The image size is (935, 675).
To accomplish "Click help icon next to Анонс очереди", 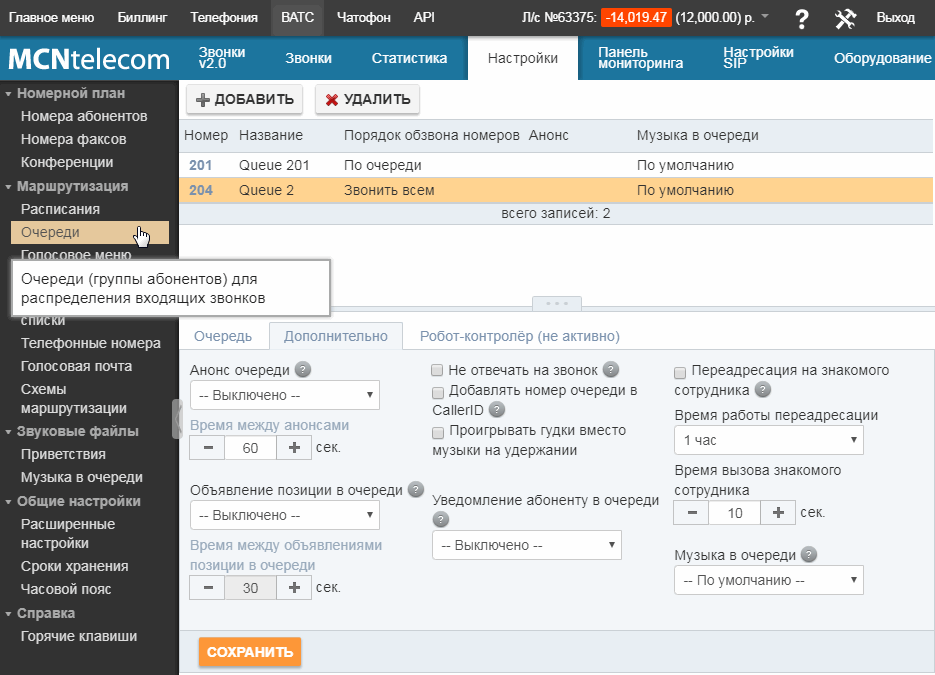I will [303, 370].
